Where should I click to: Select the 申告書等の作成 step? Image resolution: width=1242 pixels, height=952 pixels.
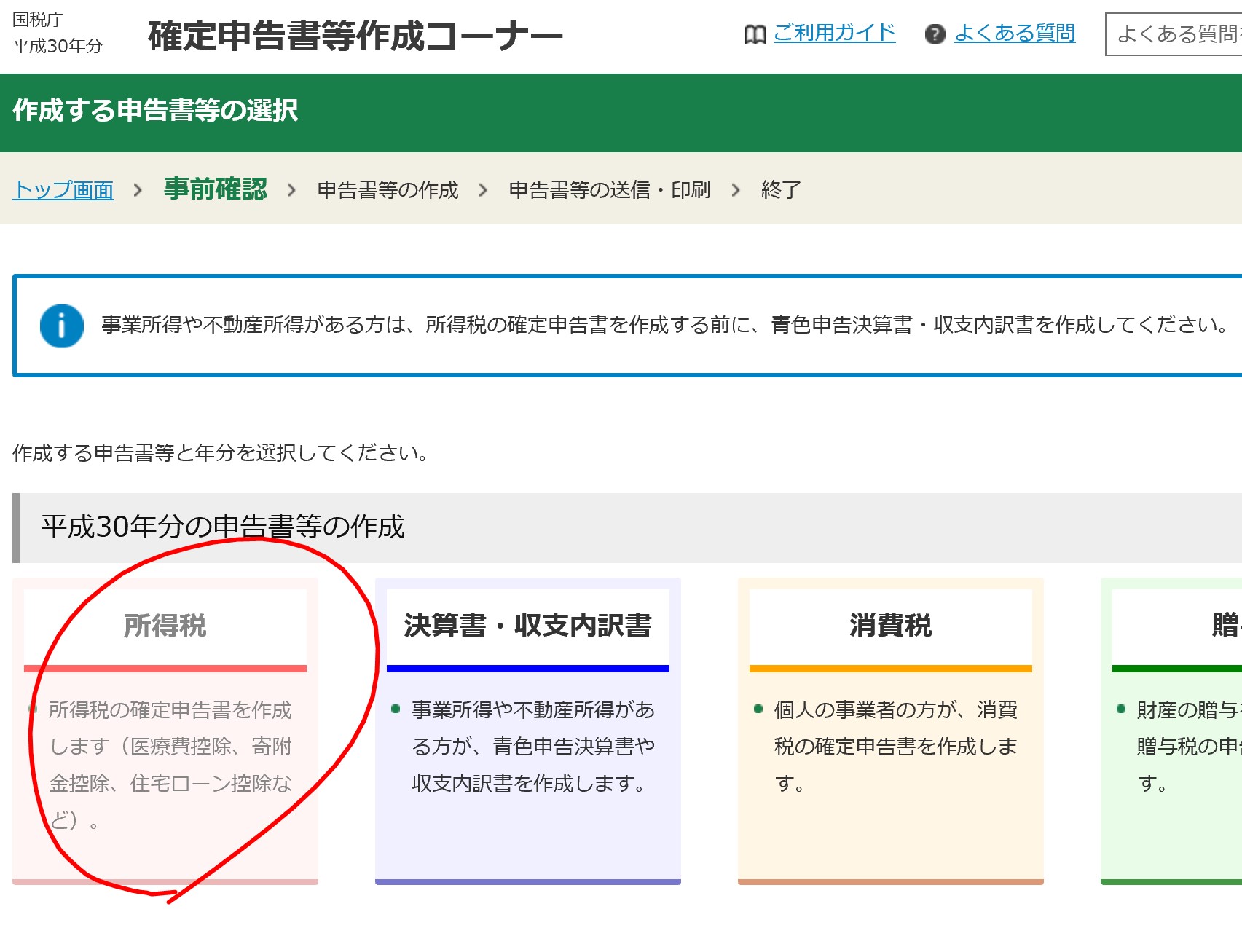tap(388, 190)
